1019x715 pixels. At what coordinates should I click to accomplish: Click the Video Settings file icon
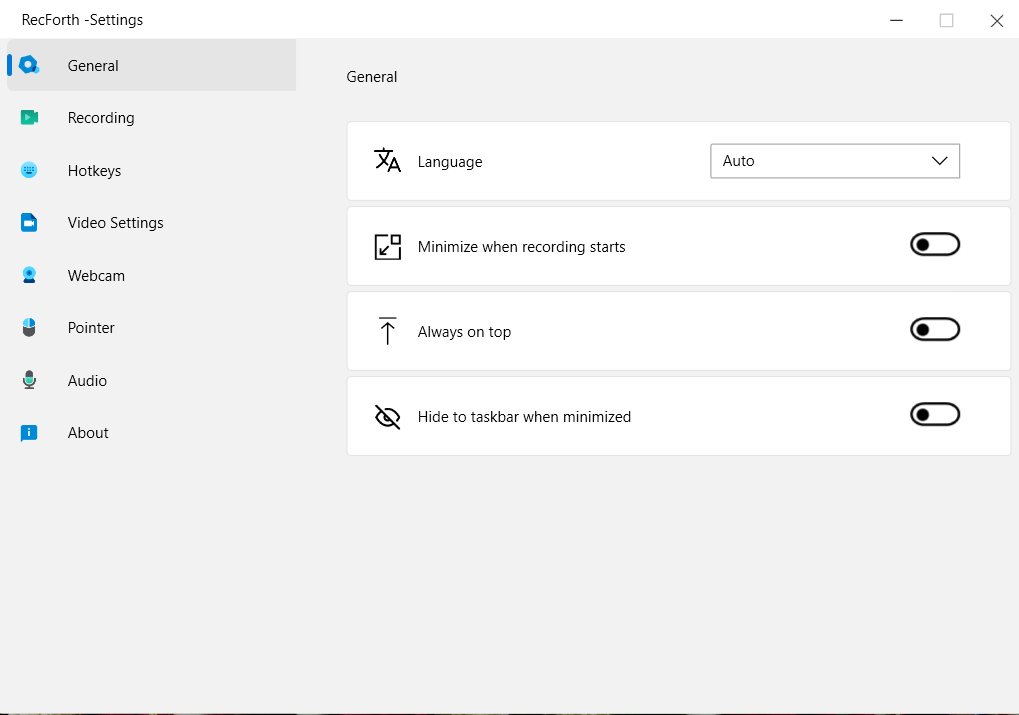pyautogui.click(x=29, y=223)
